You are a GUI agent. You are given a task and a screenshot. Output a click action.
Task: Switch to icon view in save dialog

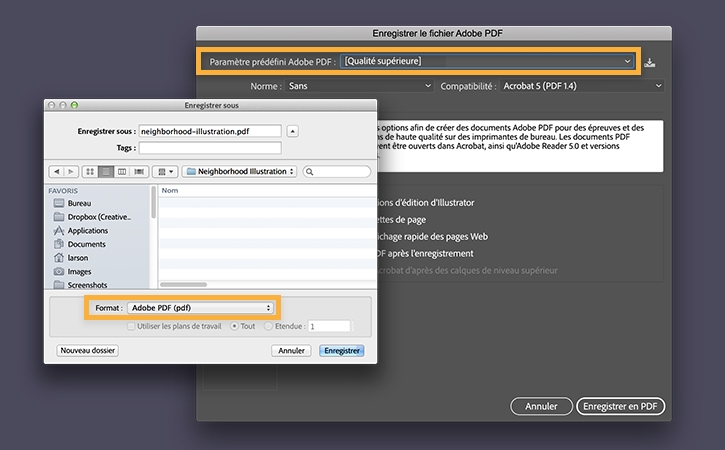pos(90,172)
